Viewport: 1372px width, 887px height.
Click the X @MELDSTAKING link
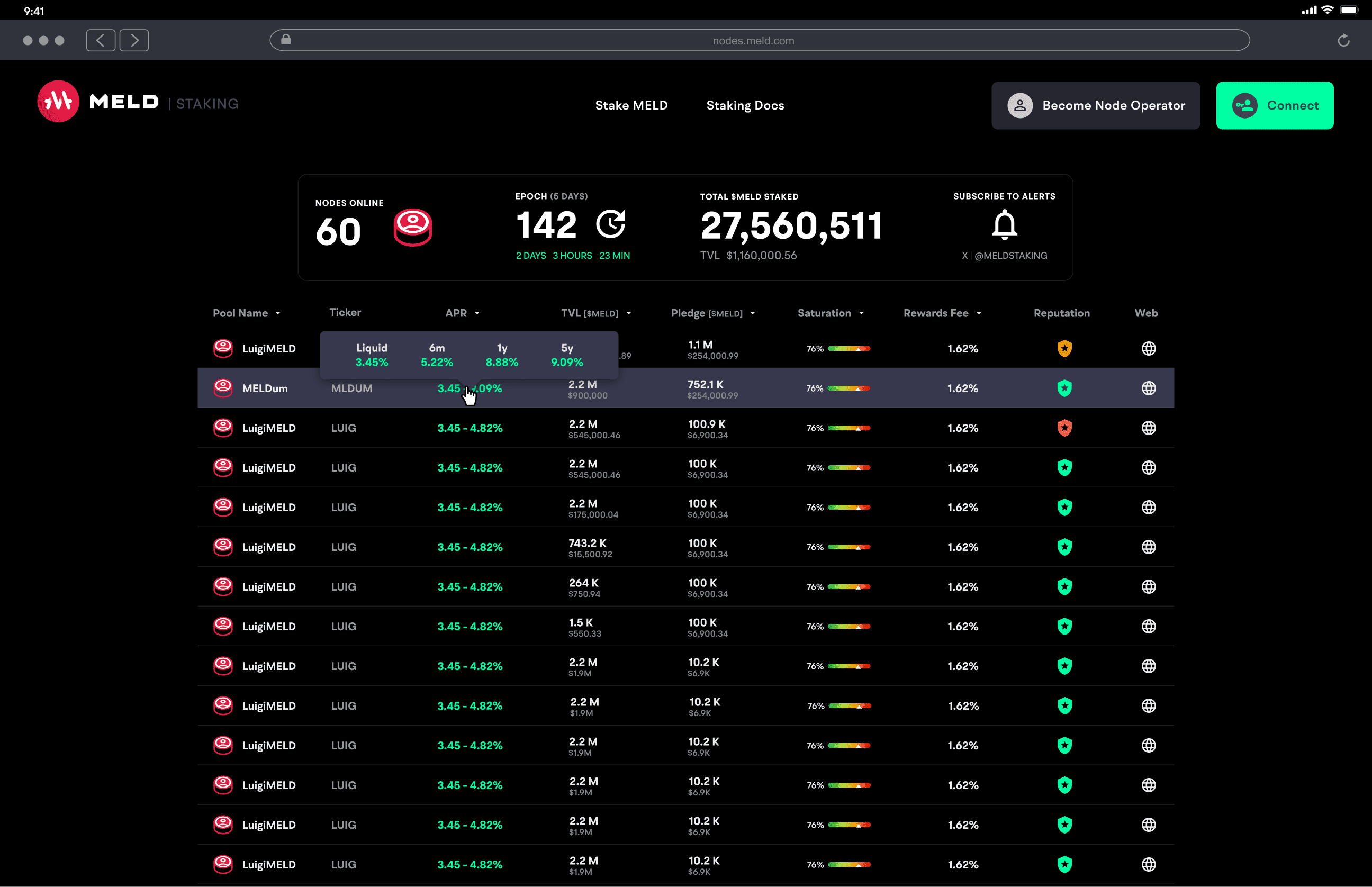click(1004, 255)
